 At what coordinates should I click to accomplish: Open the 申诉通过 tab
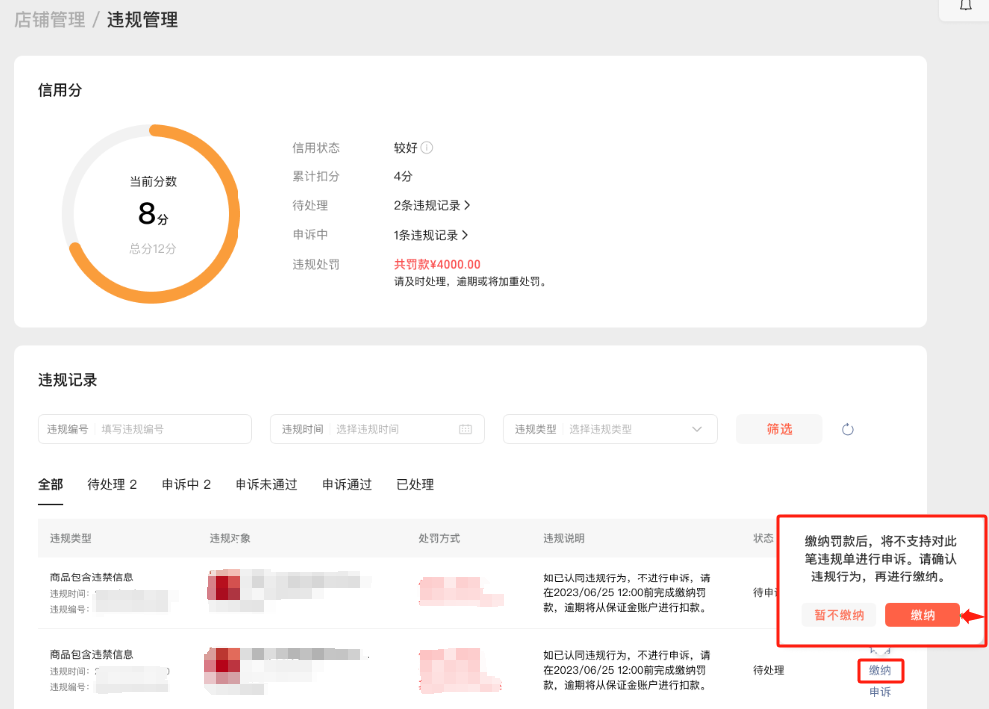coord(346,484)
